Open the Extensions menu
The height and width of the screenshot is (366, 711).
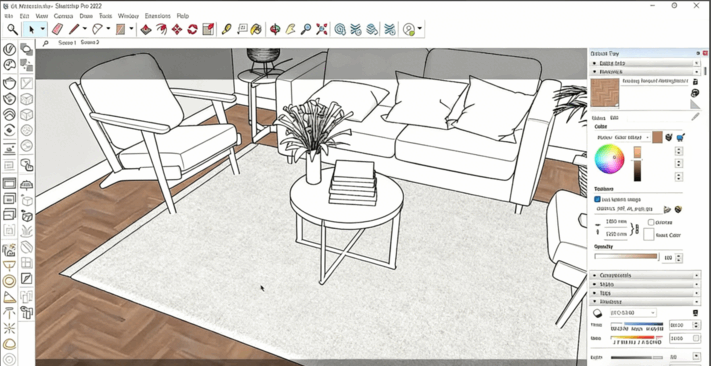(x=157, y=16)
